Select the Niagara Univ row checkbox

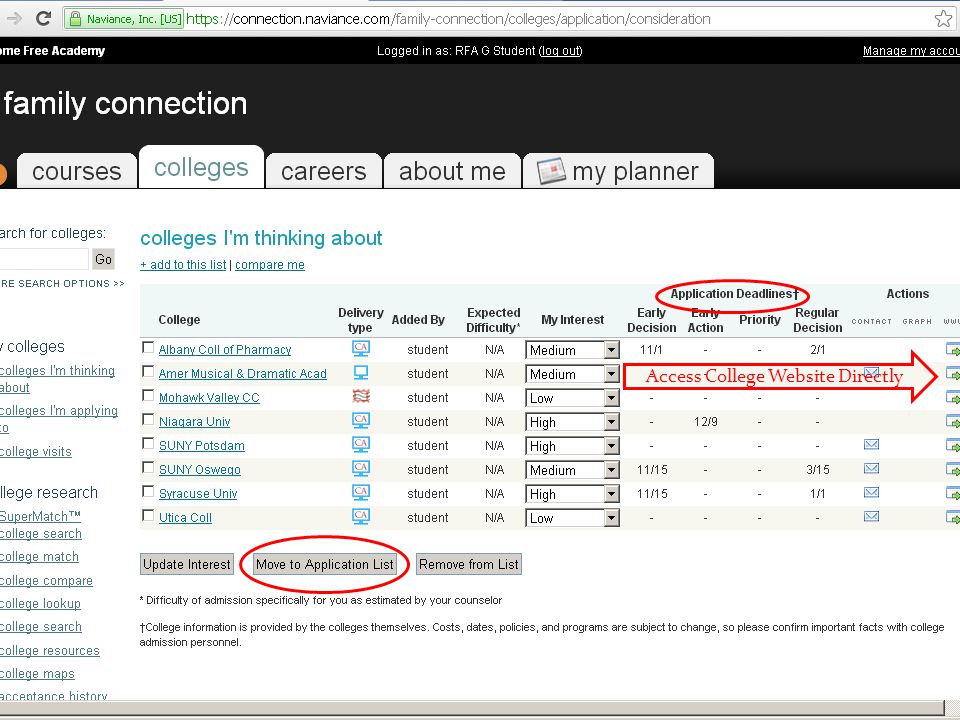148,419
